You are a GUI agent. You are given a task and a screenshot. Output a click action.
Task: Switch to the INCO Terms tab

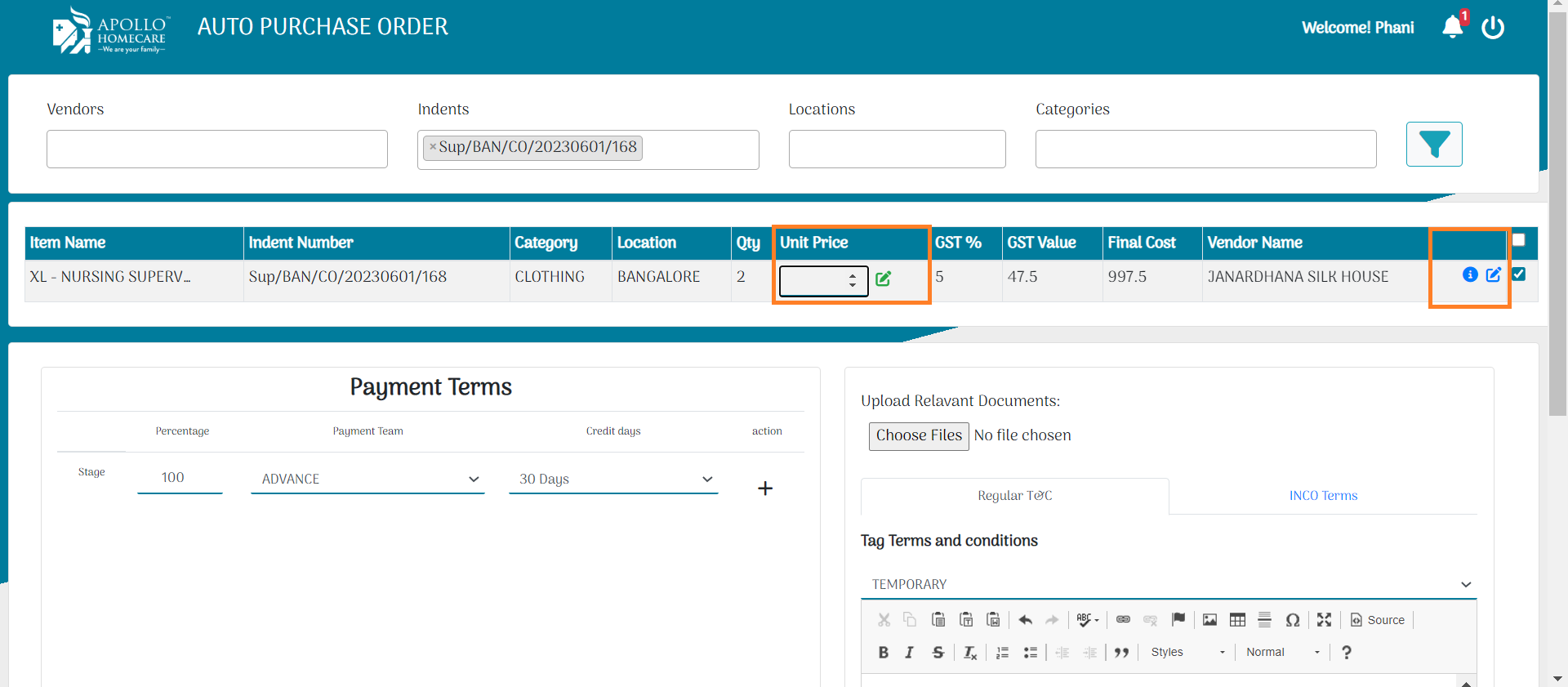pyautogui.click(x=1323, y=496)
